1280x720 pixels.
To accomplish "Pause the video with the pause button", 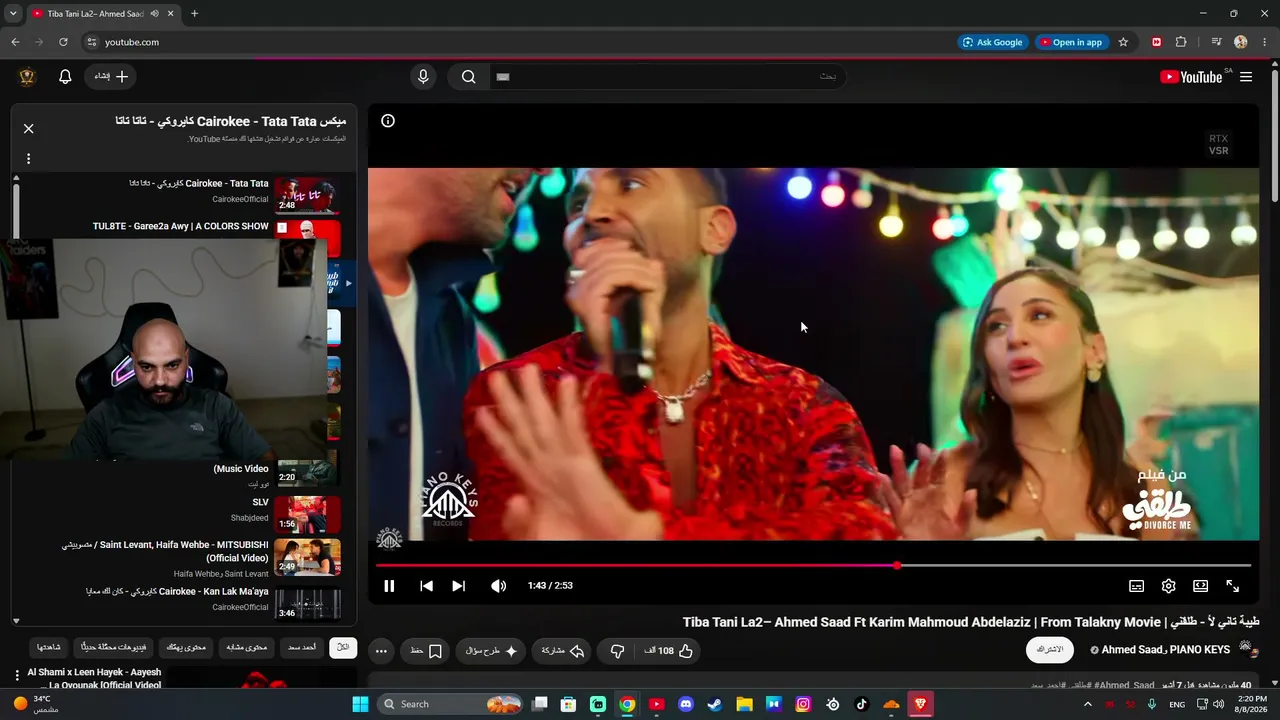I will click(x=389, y=586).
